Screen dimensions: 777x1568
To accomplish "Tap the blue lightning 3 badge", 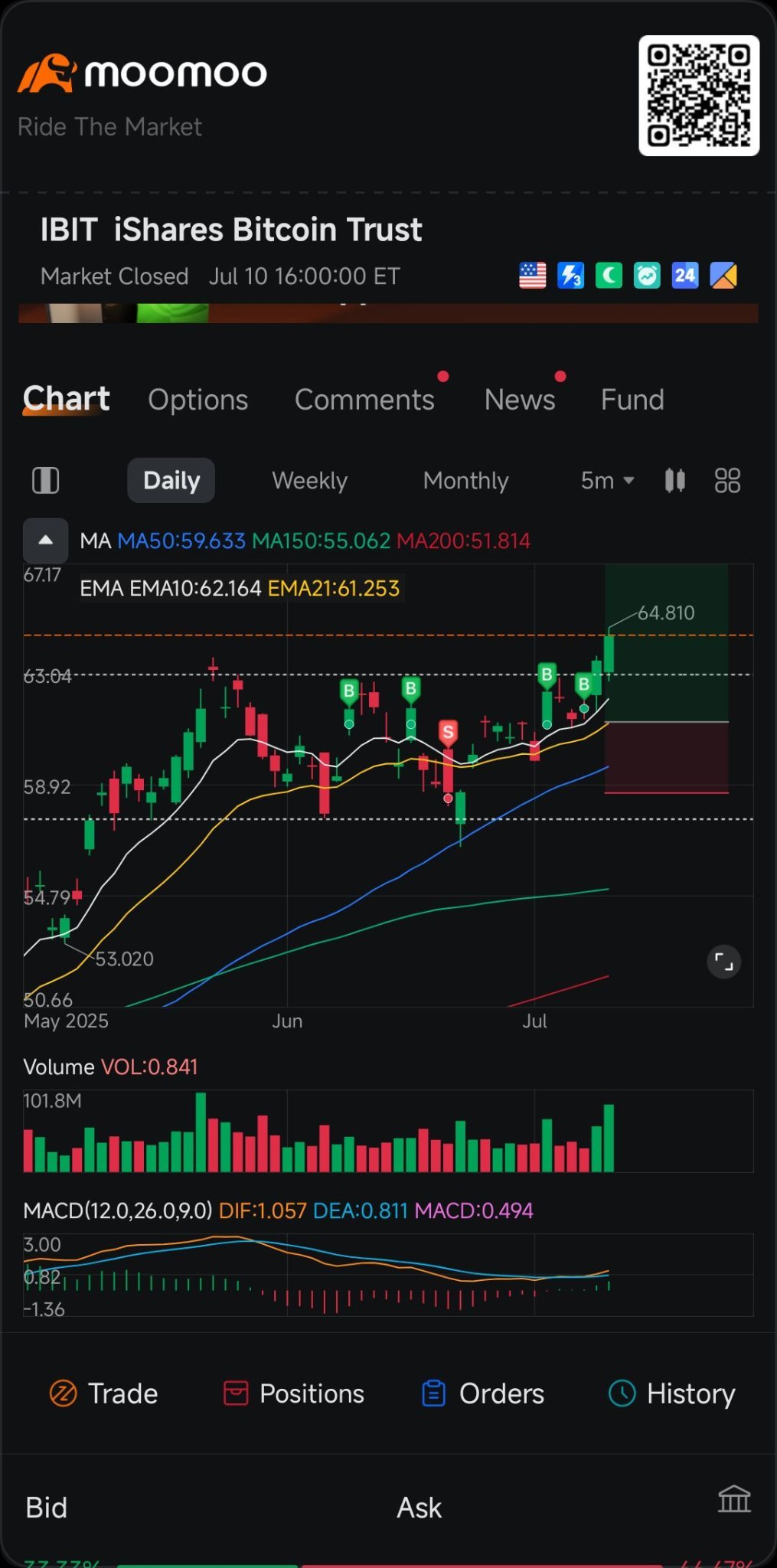I will coord(570,276).
